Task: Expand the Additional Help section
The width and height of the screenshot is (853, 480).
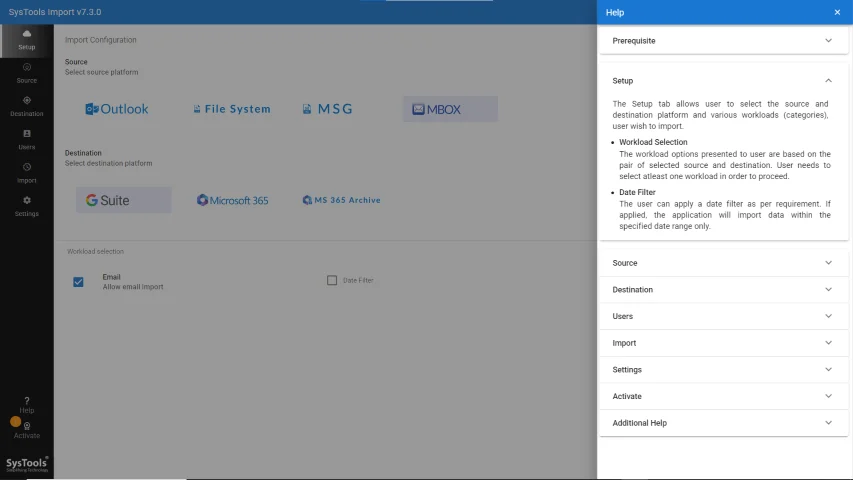Action: click(723, 423)
